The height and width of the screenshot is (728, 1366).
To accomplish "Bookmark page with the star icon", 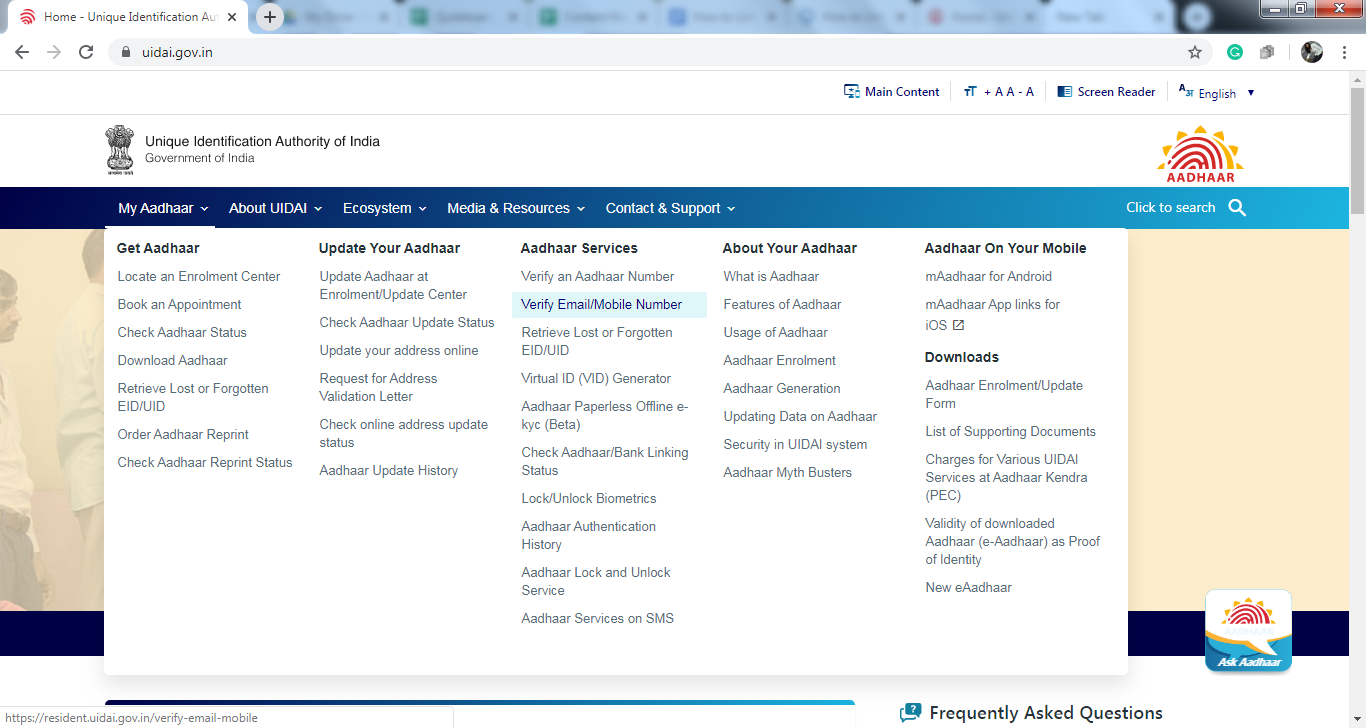I will 1195,52.
